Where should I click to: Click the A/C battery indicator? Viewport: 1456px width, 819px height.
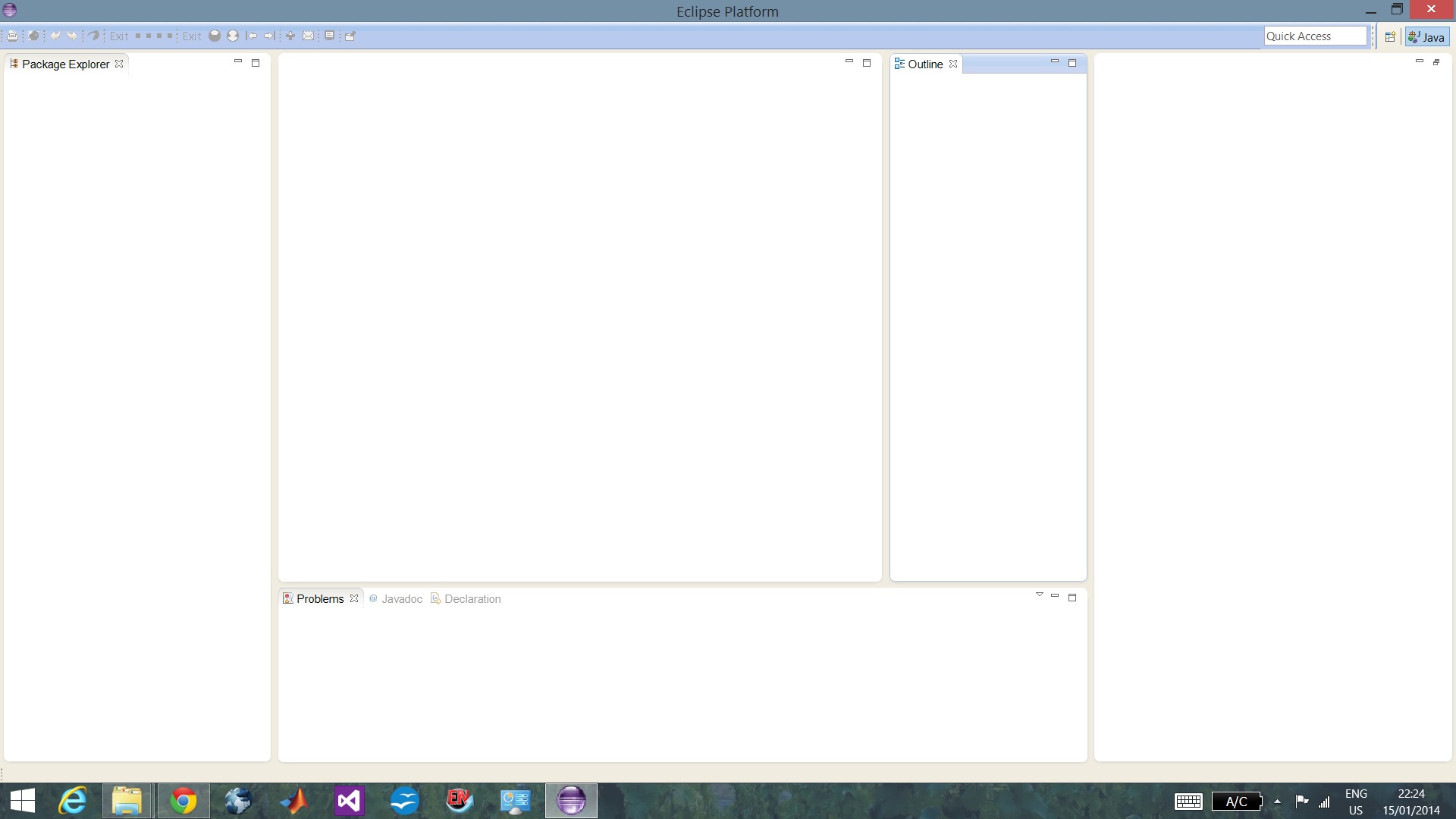pyautogui.click(x=1237, y=802)
